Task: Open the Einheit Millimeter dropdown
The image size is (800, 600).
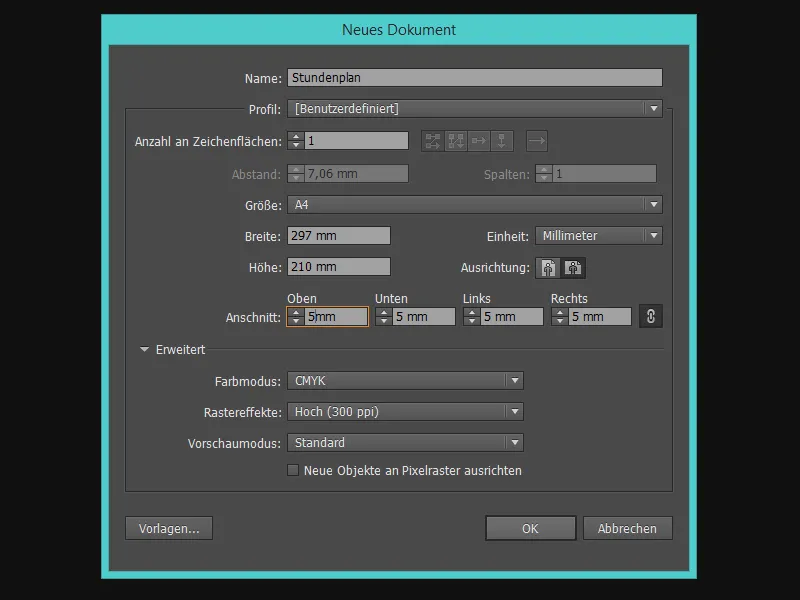Action: 598,236
